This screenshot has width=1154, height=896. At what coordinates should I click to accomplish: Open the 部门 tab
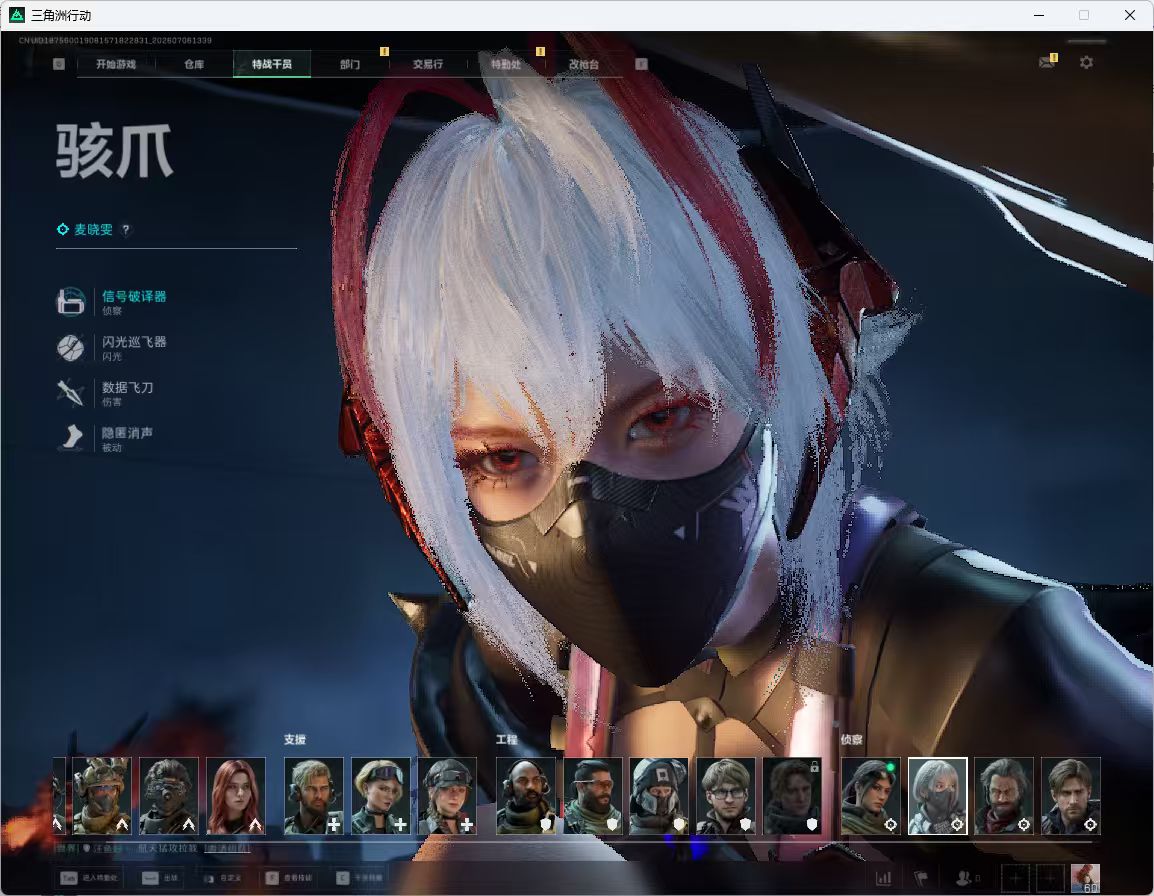350,64
